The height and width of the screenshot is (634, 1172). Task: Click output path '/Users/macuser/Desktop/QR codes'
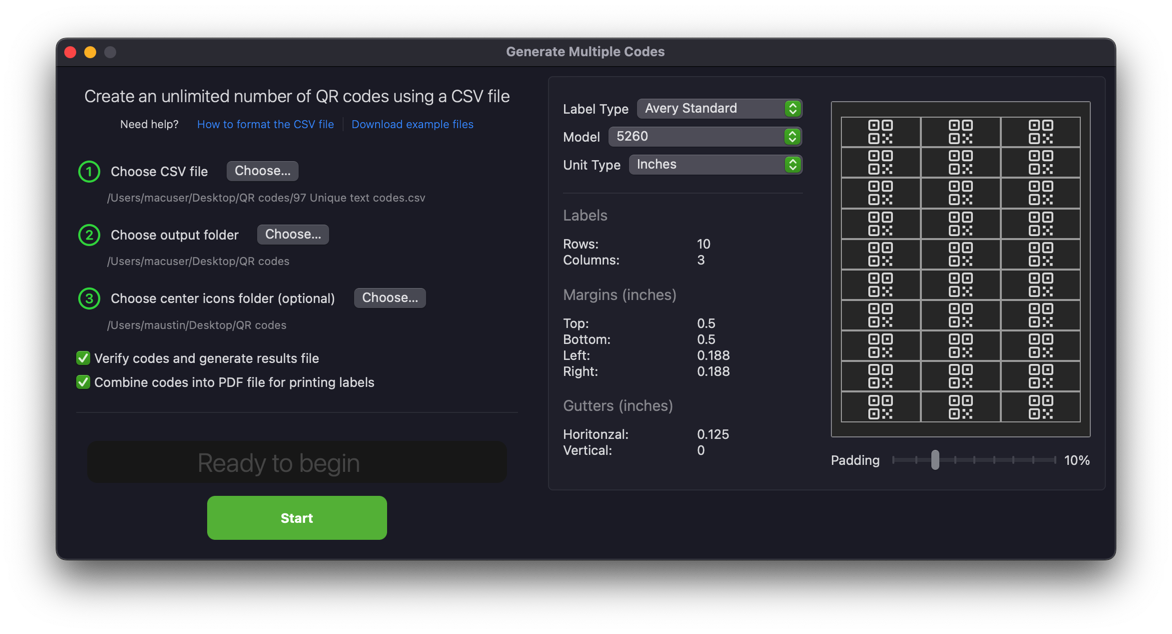point(198,262)
